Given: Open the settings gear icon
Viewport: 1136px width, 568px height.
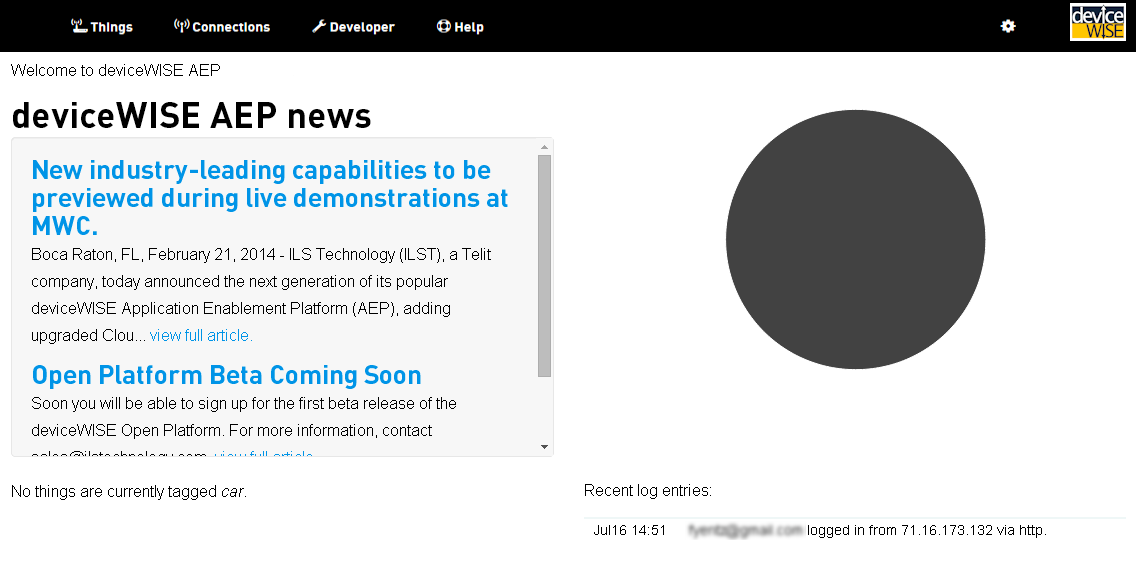Looking at the screenshot, I should [1008, 26].
